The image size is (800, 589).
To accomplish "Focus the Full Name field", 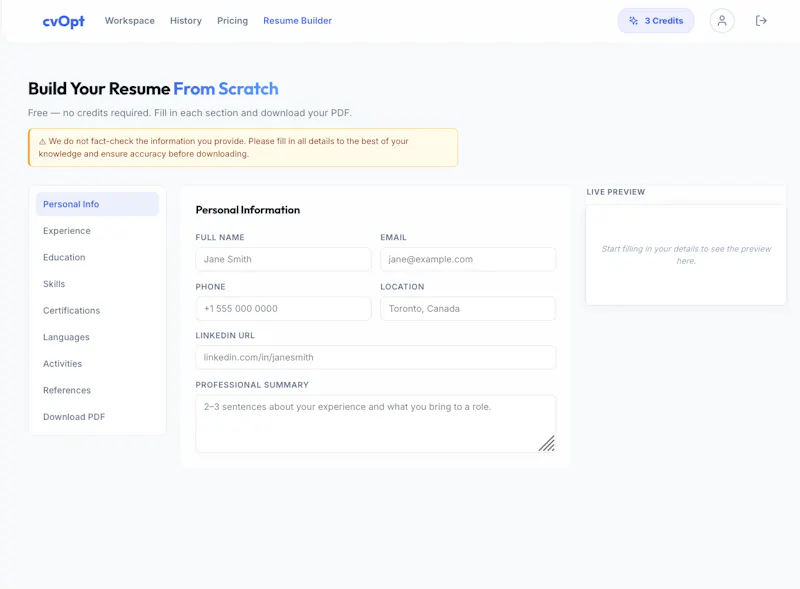I will click(283, 259).
